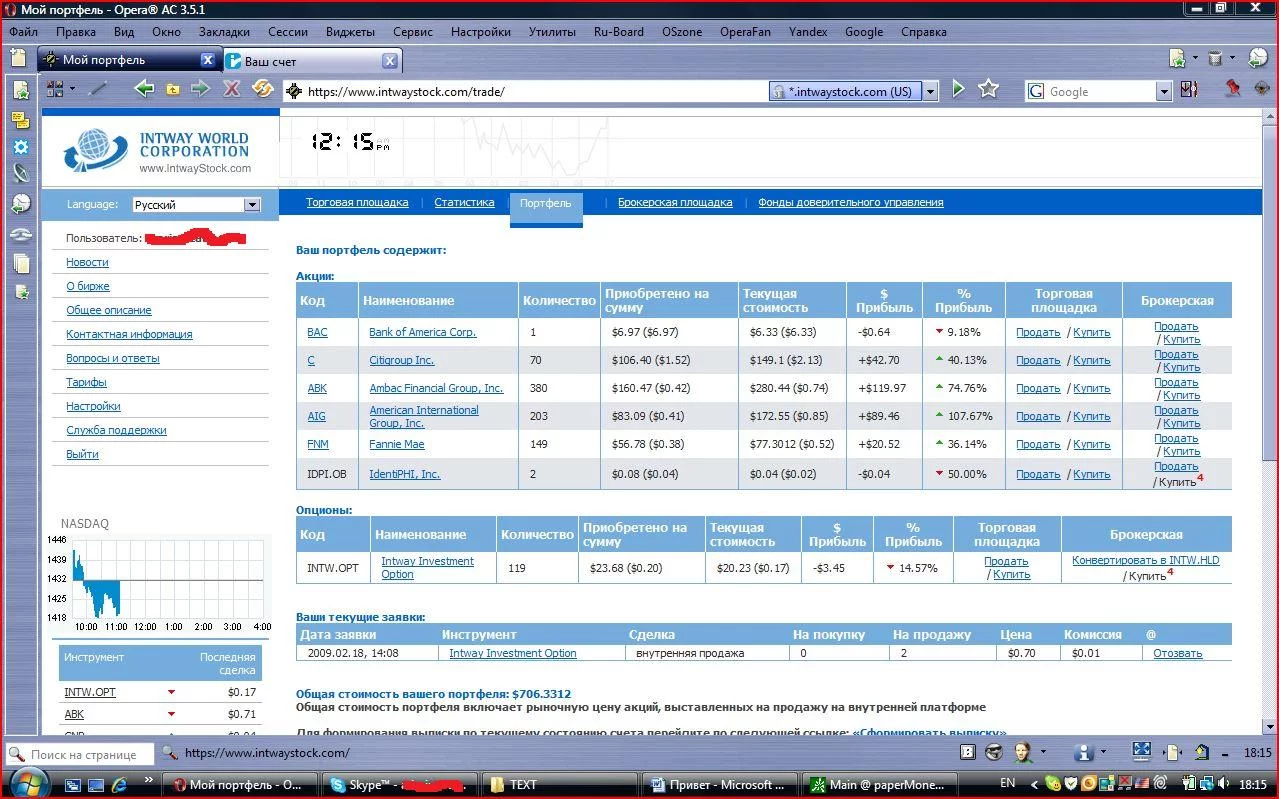1279x799 pixels.
Task: Click the bookmark star icon
Action: click(989, 90)
